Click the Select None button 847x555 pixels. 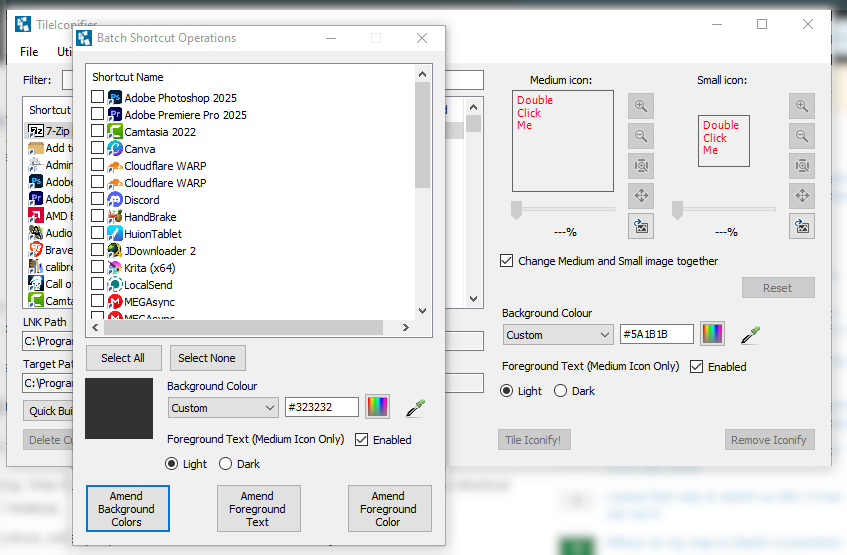click(x=207, y=358)
